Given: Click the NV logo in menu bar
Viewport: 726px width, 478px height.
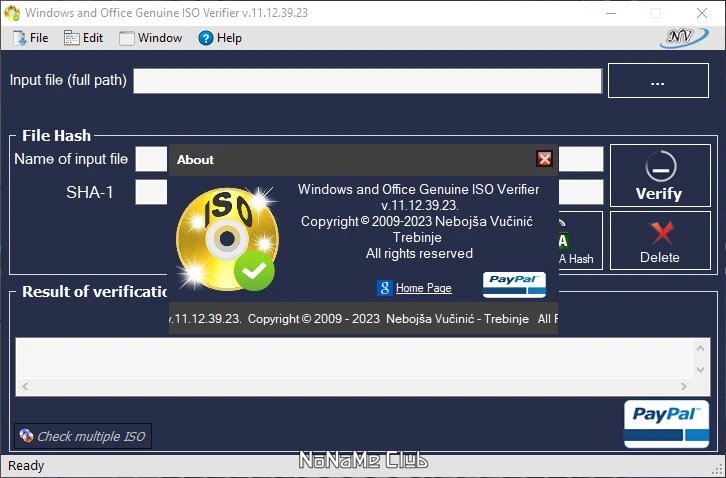Looking at the screenshot, I should (684, 37).
